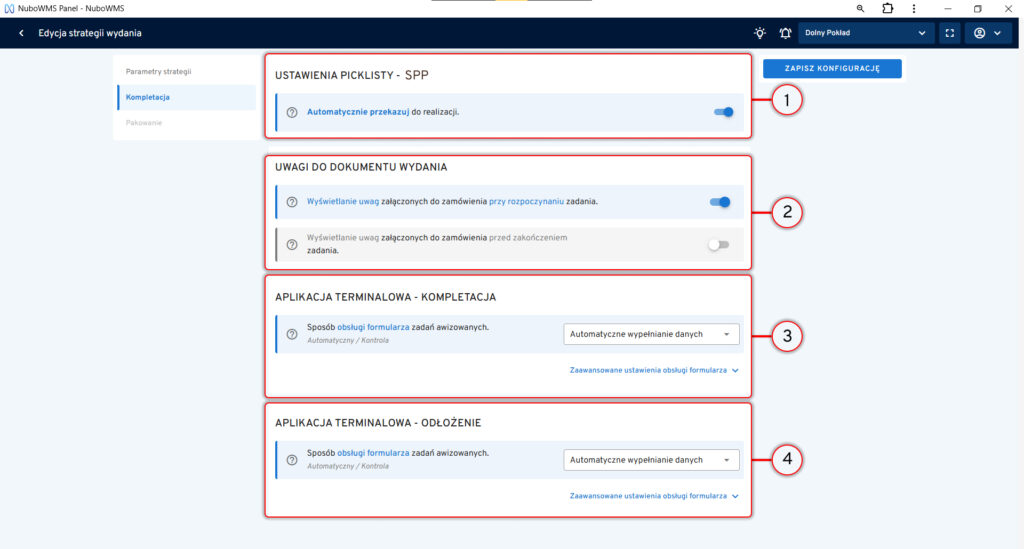This screenshot has height=549, width=1024.
Task: Click the back arrow beside Edycja strategii wydania
Action: pos(21,33)
